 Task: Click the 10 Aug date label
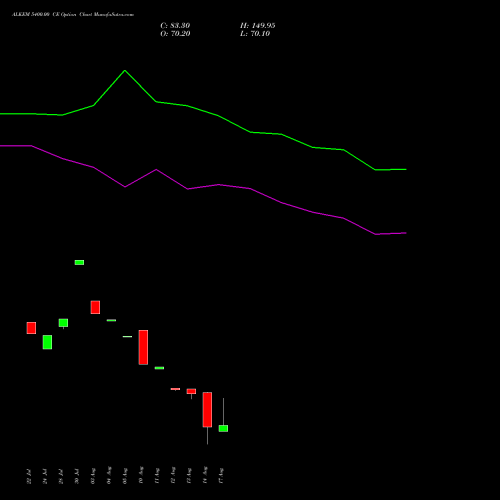click(141, 475)
